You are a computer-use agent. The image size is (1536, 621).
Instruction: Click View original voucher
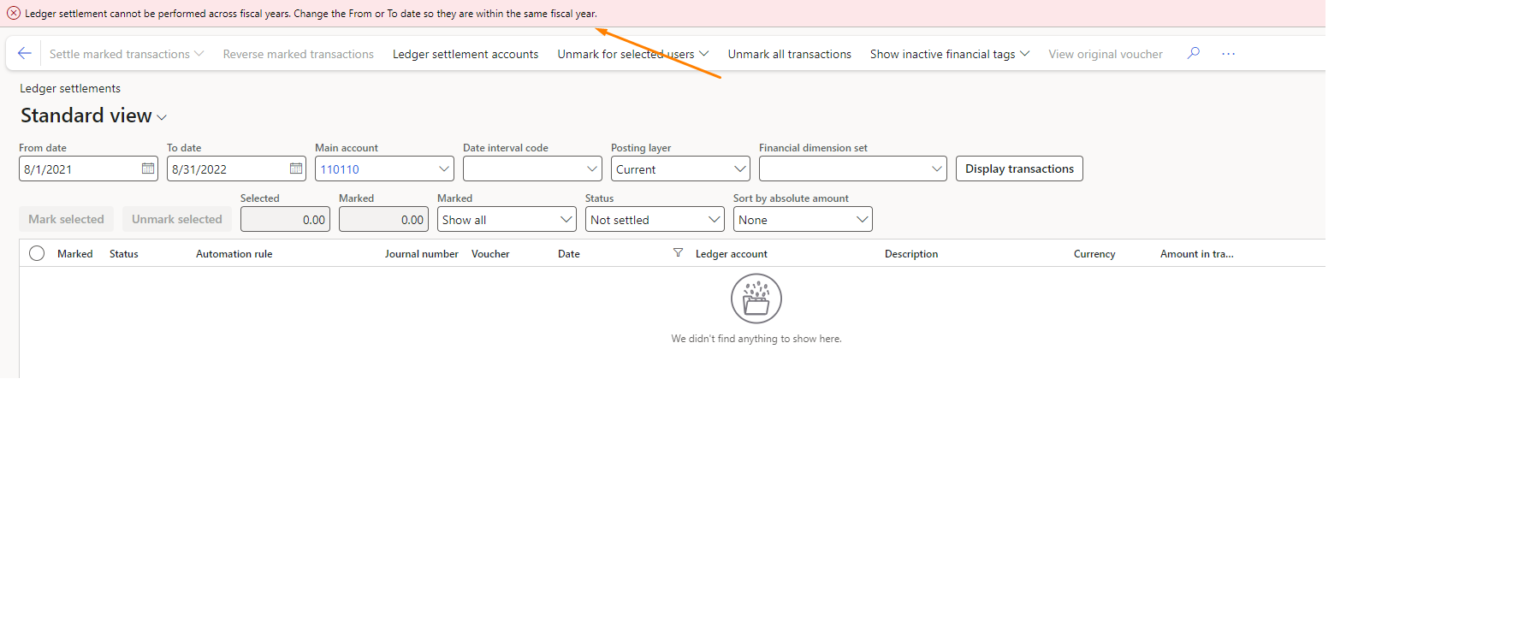point(1105,54)
